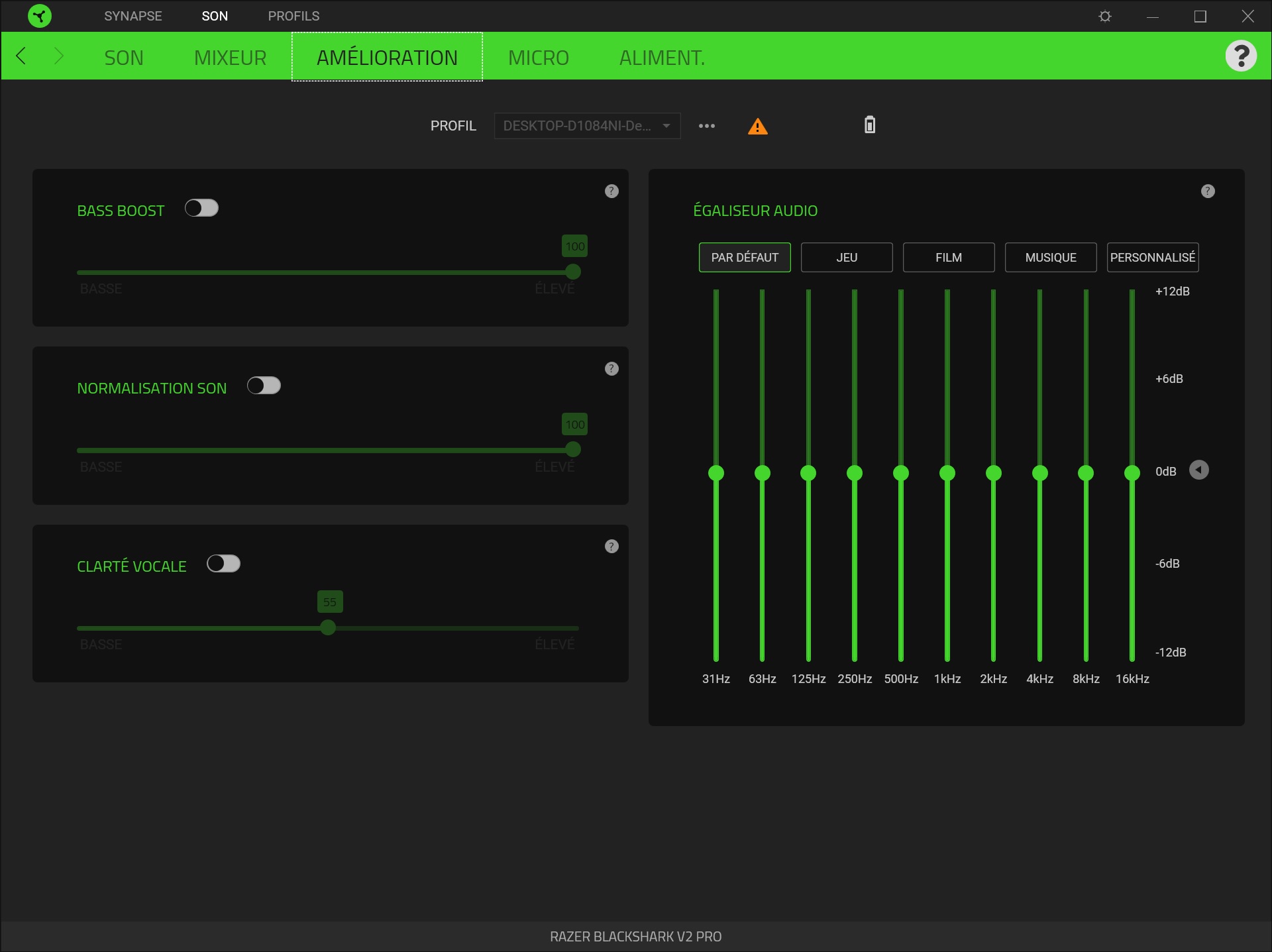Click the 1kHz equalizer slider handle
Viewport: 1272px width, 952px height.
click(x=947, y=473)
